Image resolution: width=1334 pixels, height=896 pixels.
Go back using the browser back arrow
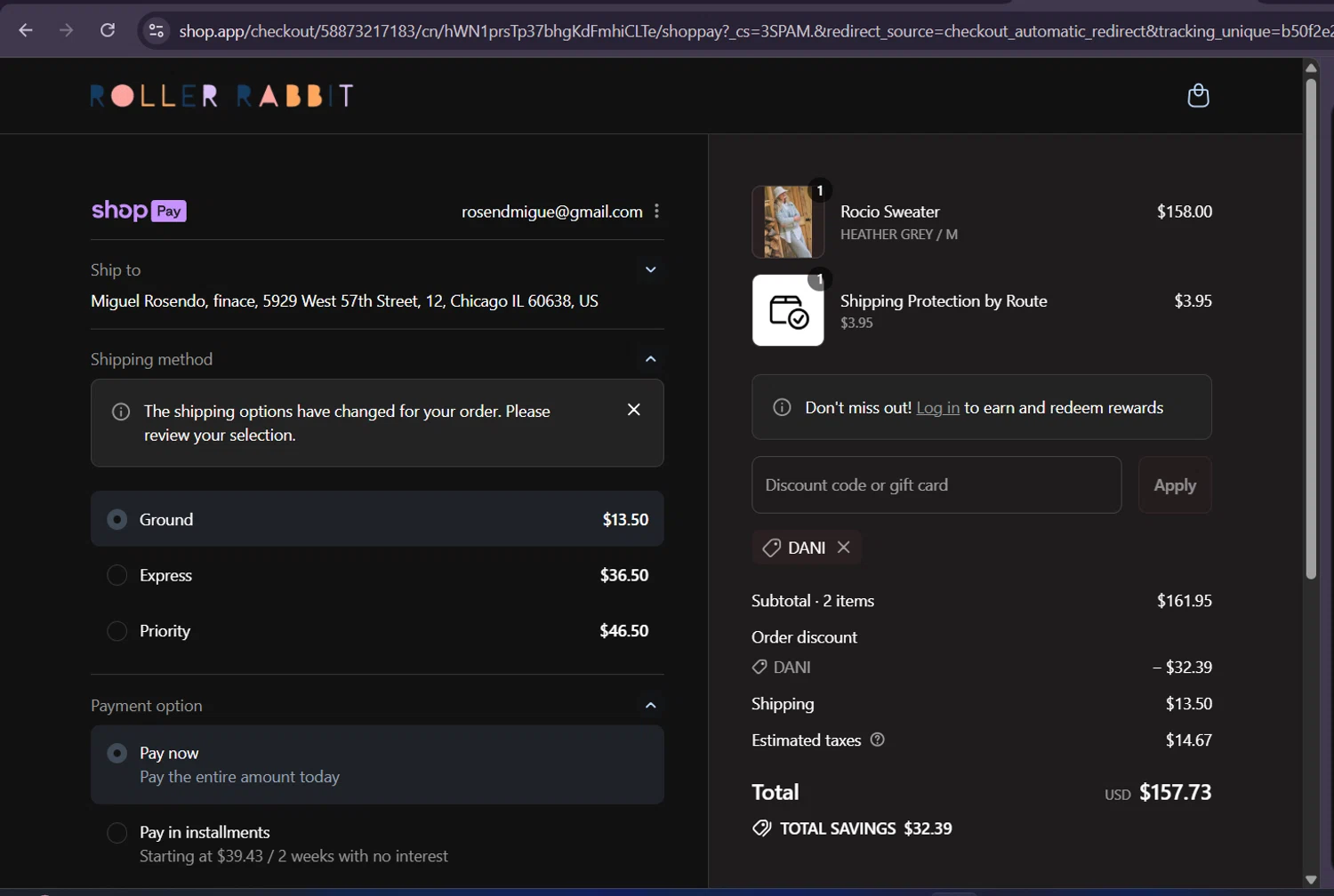tap(26, 30)
